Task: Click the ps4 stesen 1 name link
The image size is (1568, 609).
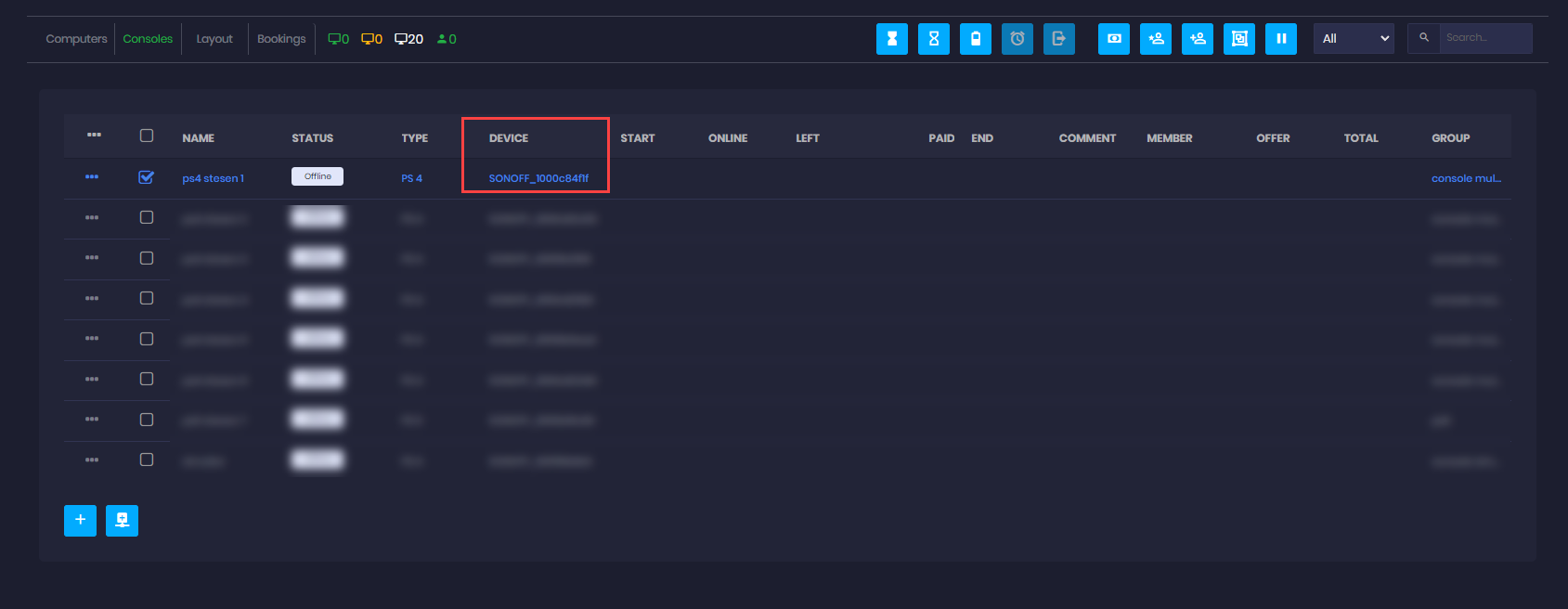Action: tap(213, 178)
